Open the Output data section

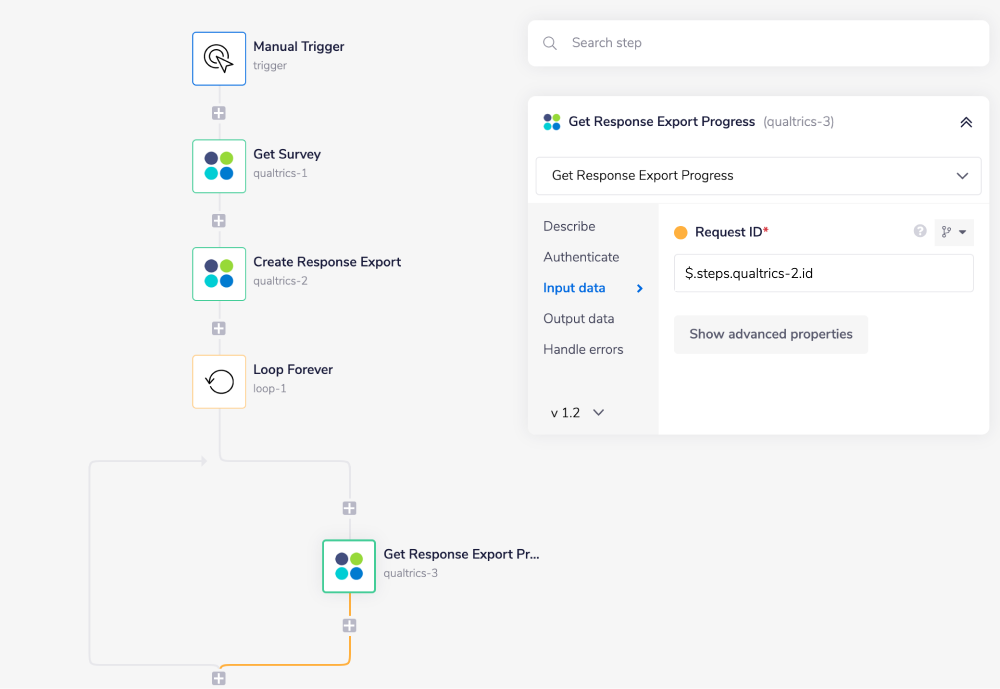(580, 318)
